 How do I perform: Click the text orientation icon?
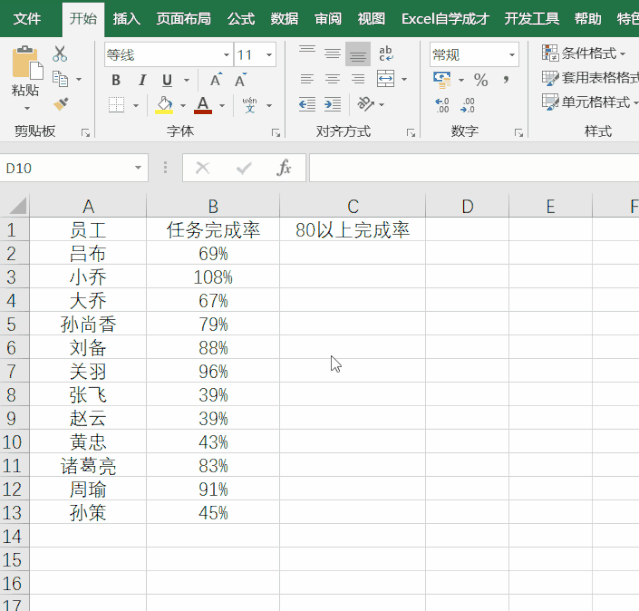pos(366,104)
